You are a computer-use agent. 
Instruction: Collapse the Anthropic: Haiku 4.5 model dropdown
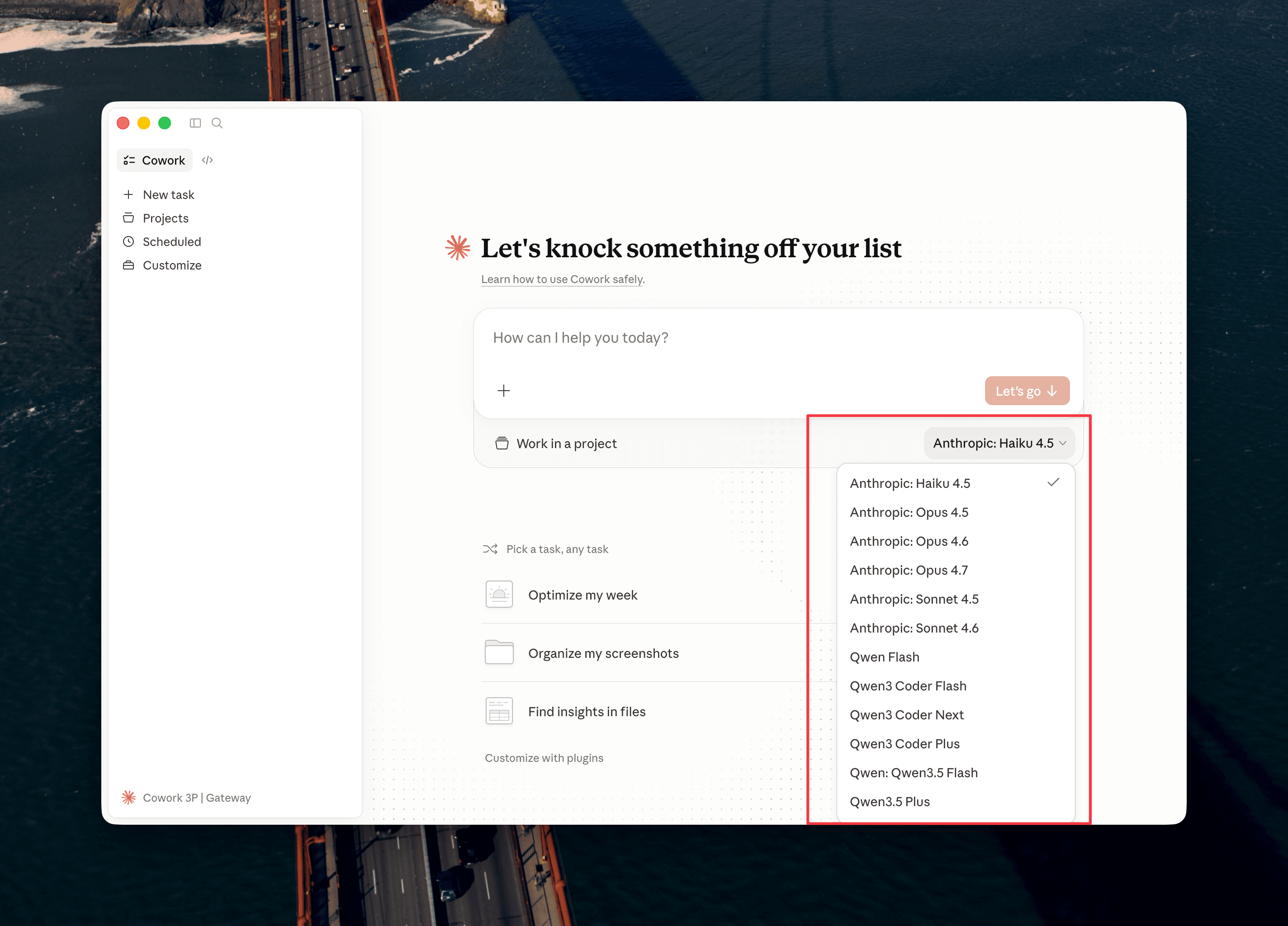(999, 443)
